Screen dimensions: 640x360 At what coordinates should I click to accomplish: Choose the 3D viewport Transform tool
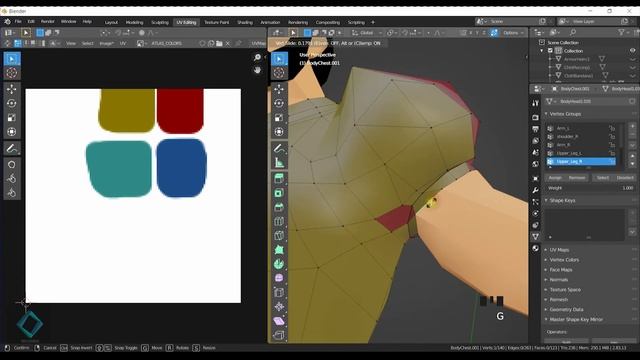coord(279,132)
